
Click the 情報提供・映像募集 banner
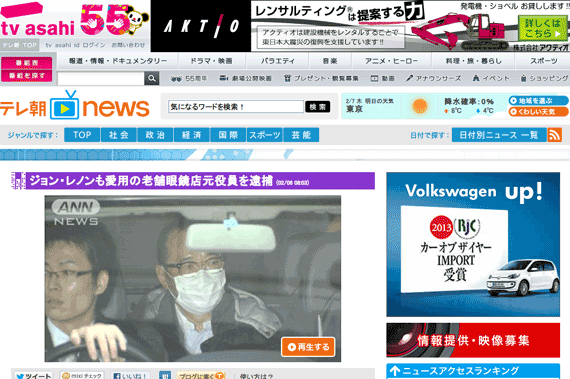(x=473, y=340)
